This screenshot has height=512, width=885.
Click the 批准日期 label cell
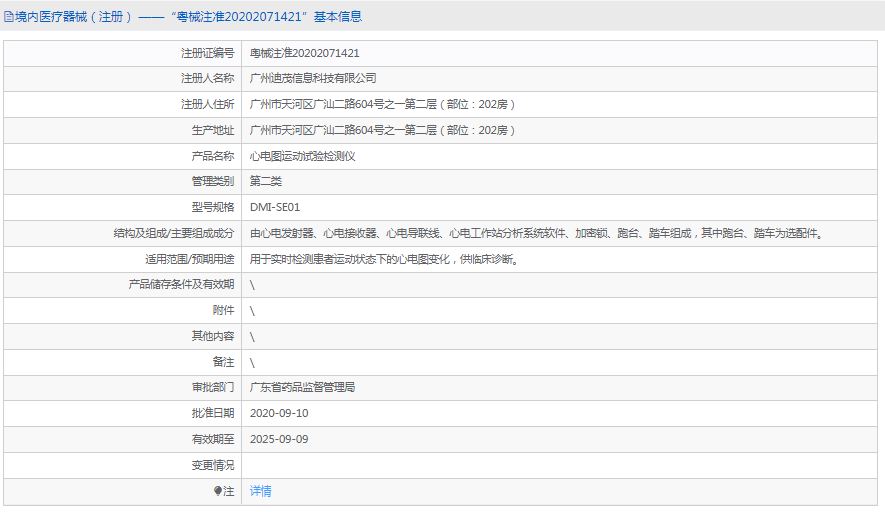point(122,413)
